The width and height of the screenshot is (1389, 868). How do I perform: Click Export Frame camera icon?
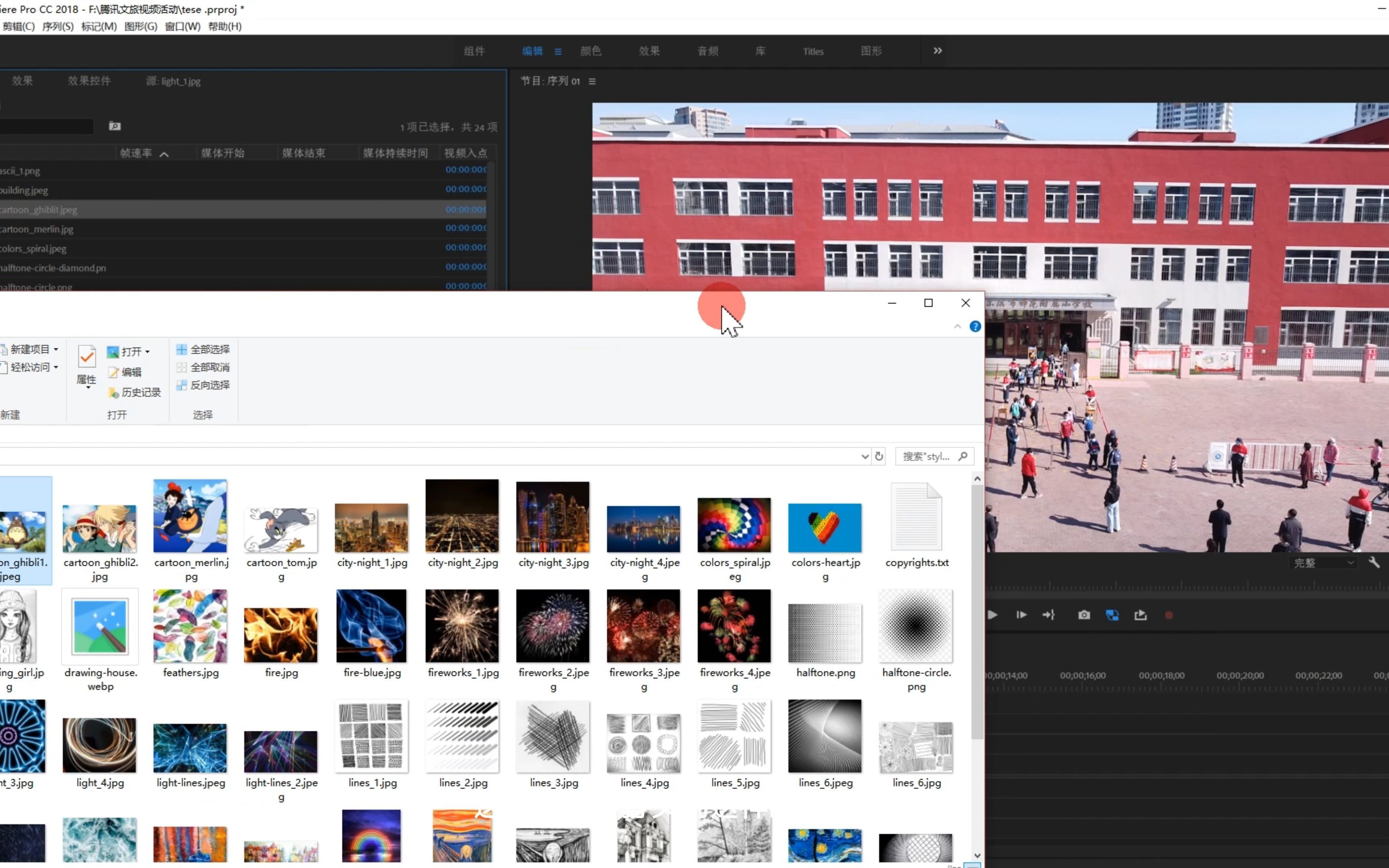pos(1084,615)
